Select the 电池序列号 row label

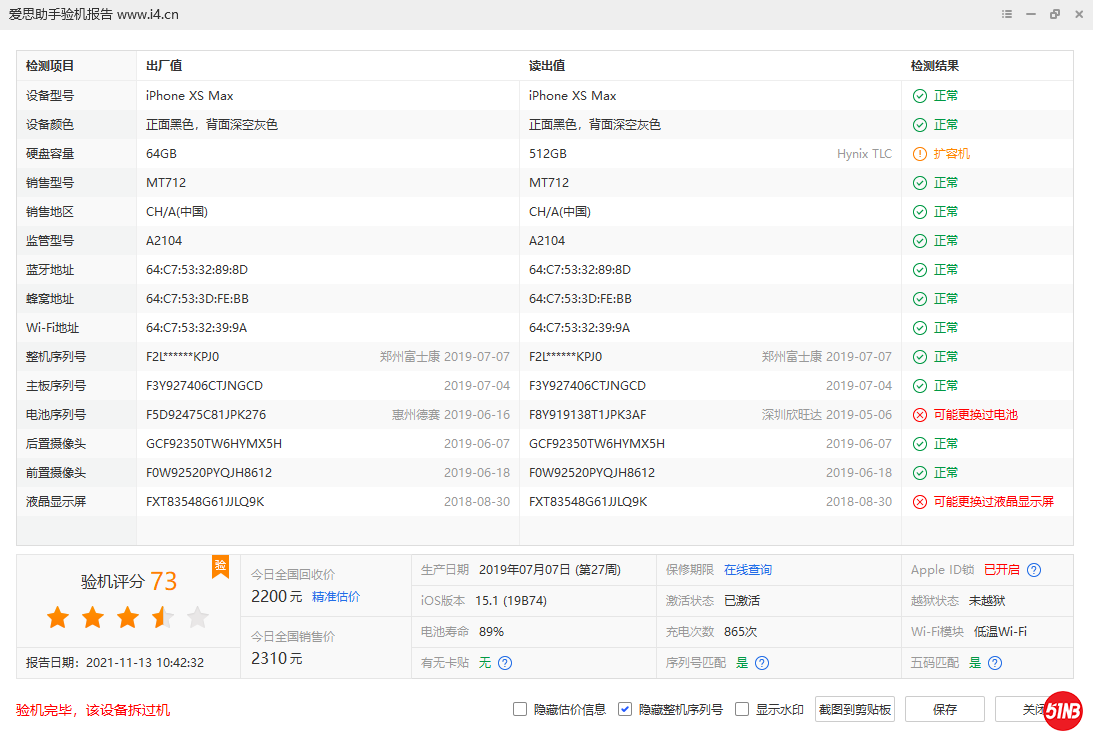click(56, 415)
